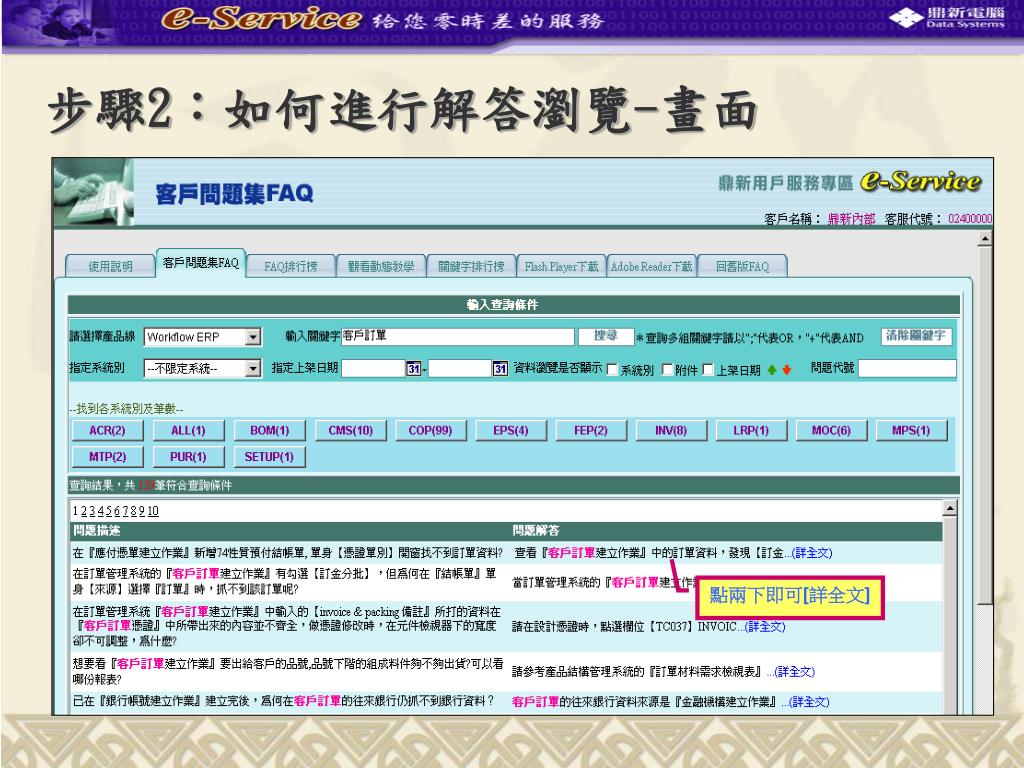
Task: Focus the end date input field
Action: [460, 368]
